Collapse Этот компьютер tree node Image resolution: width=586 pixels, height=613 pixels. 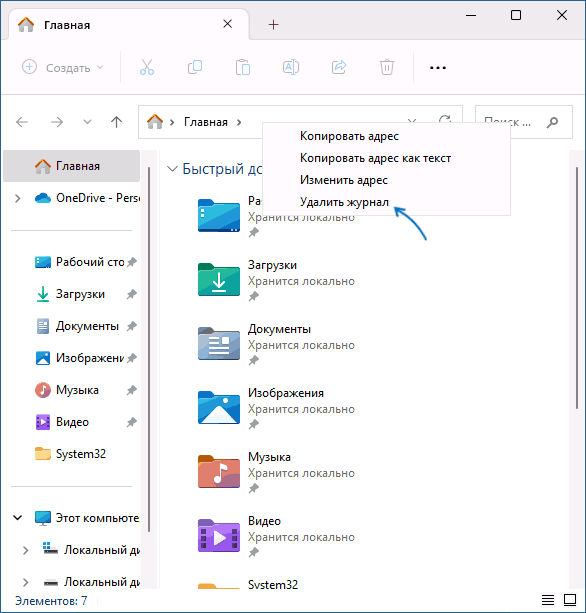coord(18,518)
